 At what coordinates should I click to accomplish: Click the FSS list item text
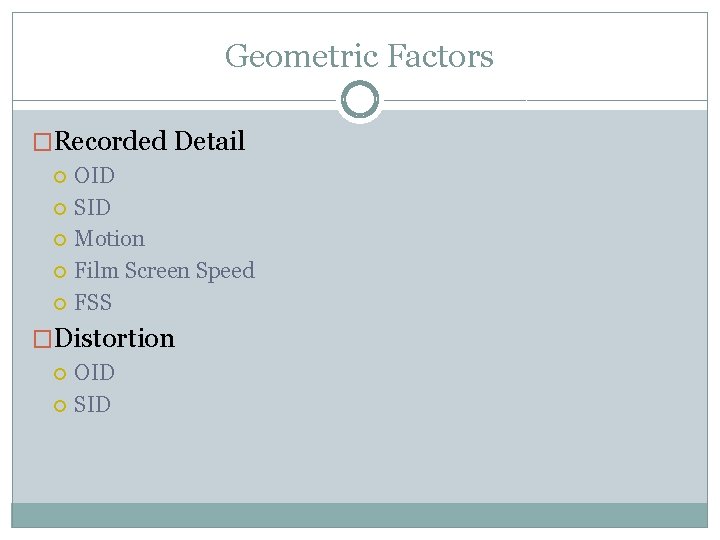[93, 302]
